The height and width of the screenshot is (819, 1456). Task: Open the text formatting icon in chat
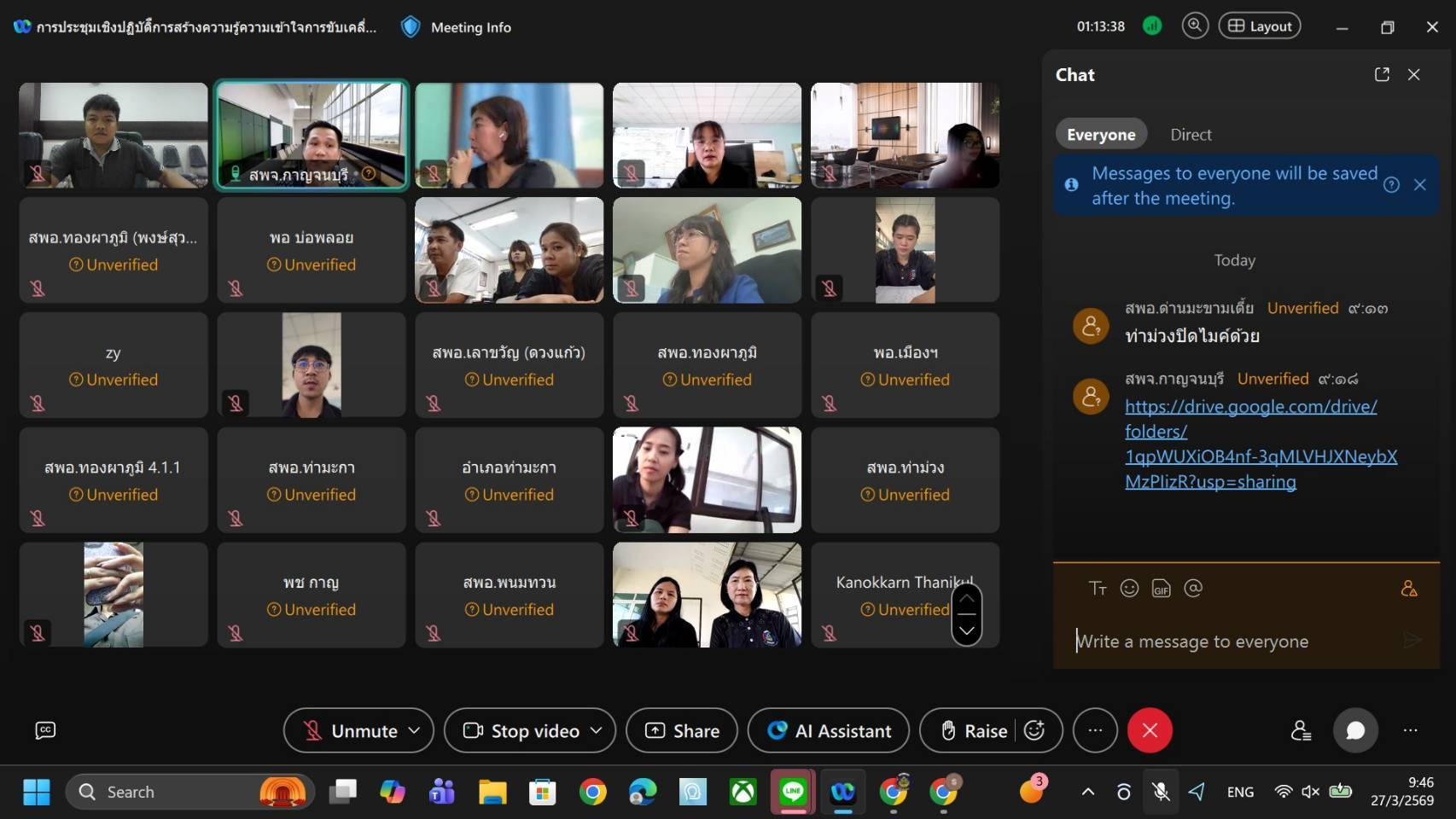(x=1098, y=588)
